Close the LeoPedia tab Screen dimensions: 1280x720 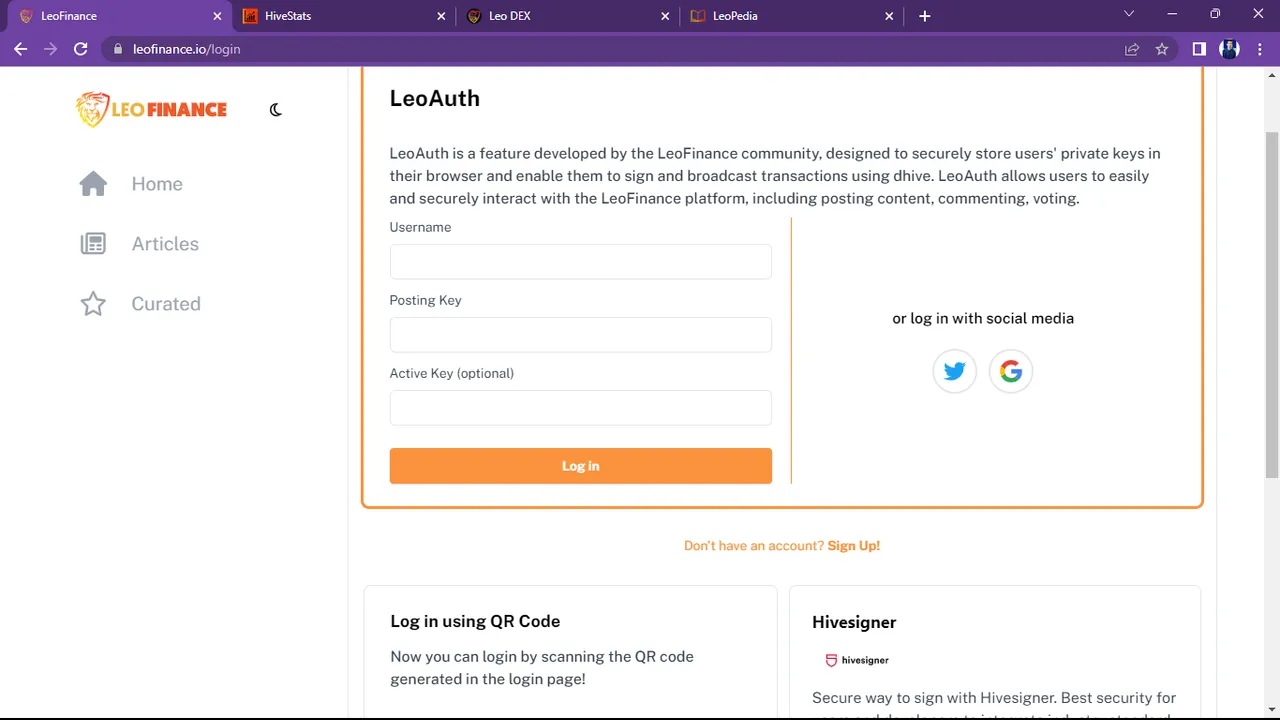889,16
